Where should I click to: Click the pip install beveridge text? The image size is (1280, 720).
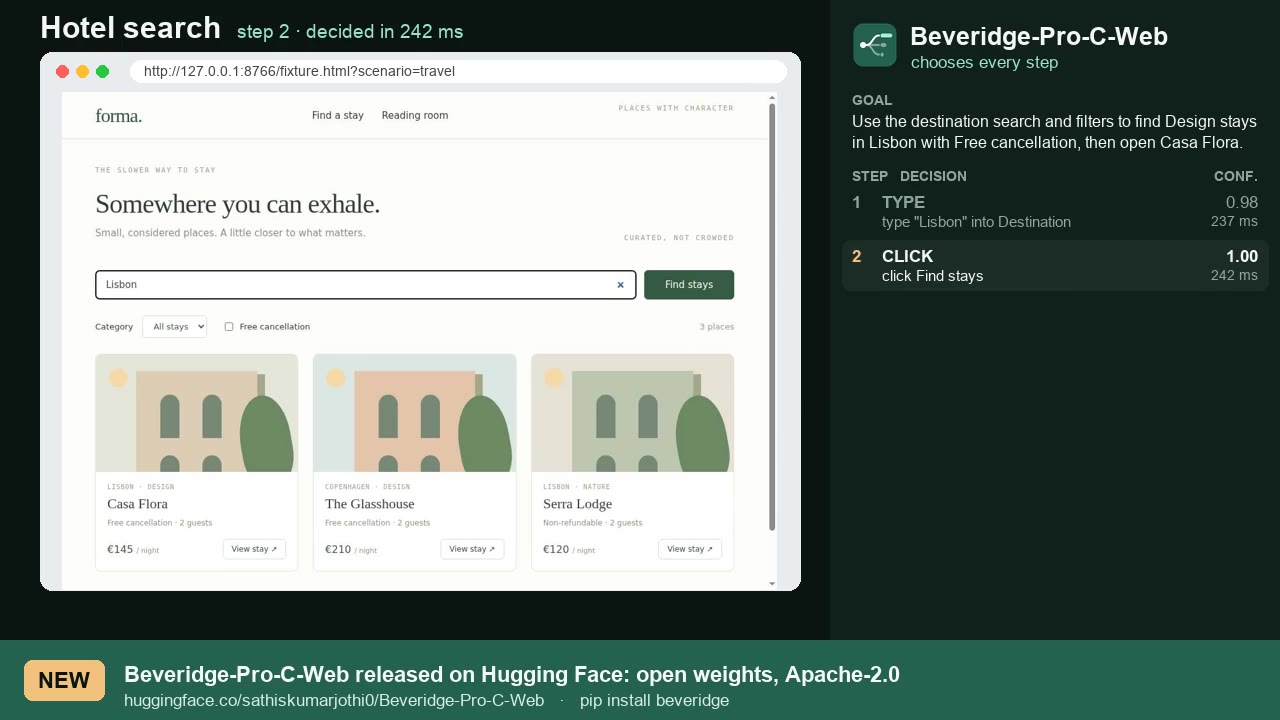pyautogui.click(x=654, y=701)
